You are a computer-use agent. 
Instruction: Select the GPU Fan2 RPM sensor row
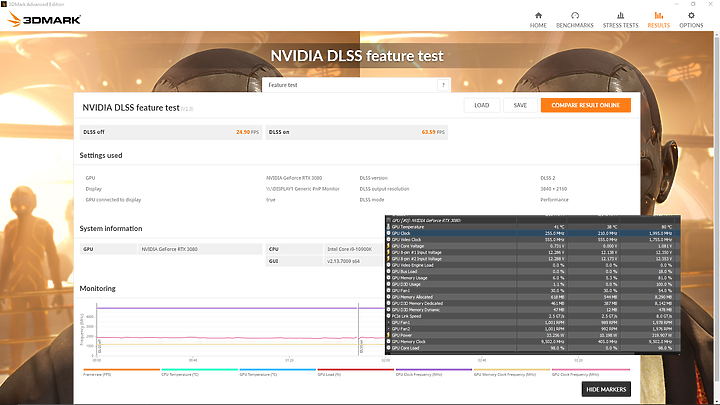(533, 329)
